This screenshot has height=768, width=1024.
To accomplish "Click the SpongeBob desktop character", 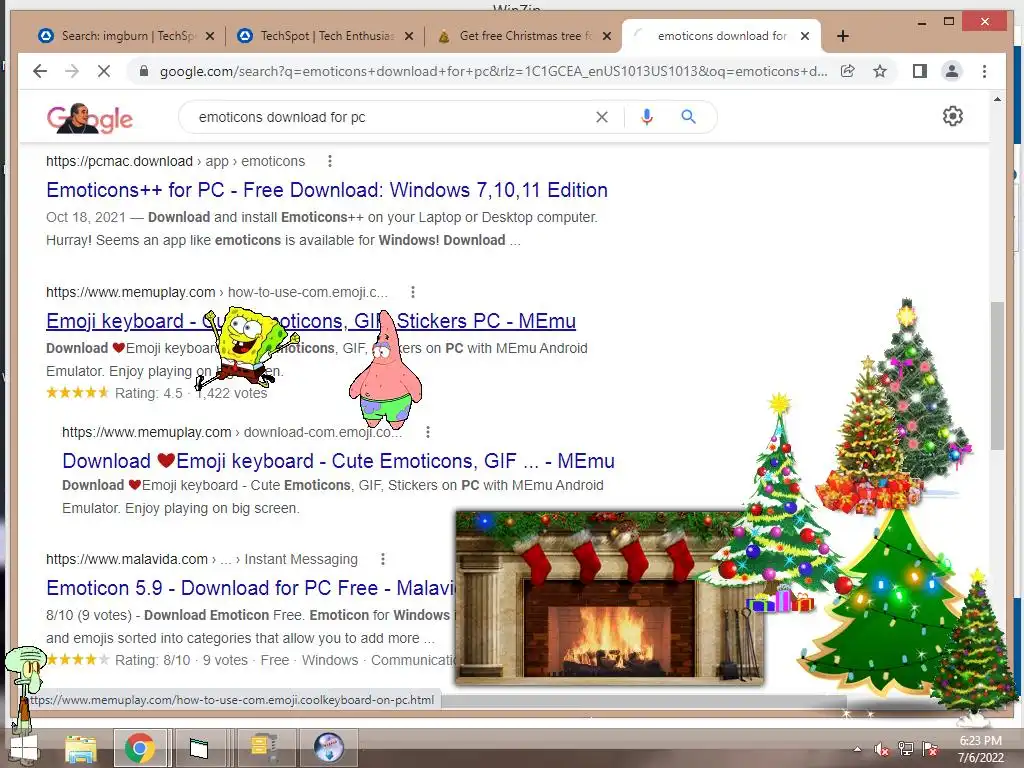I will (248, 348).
